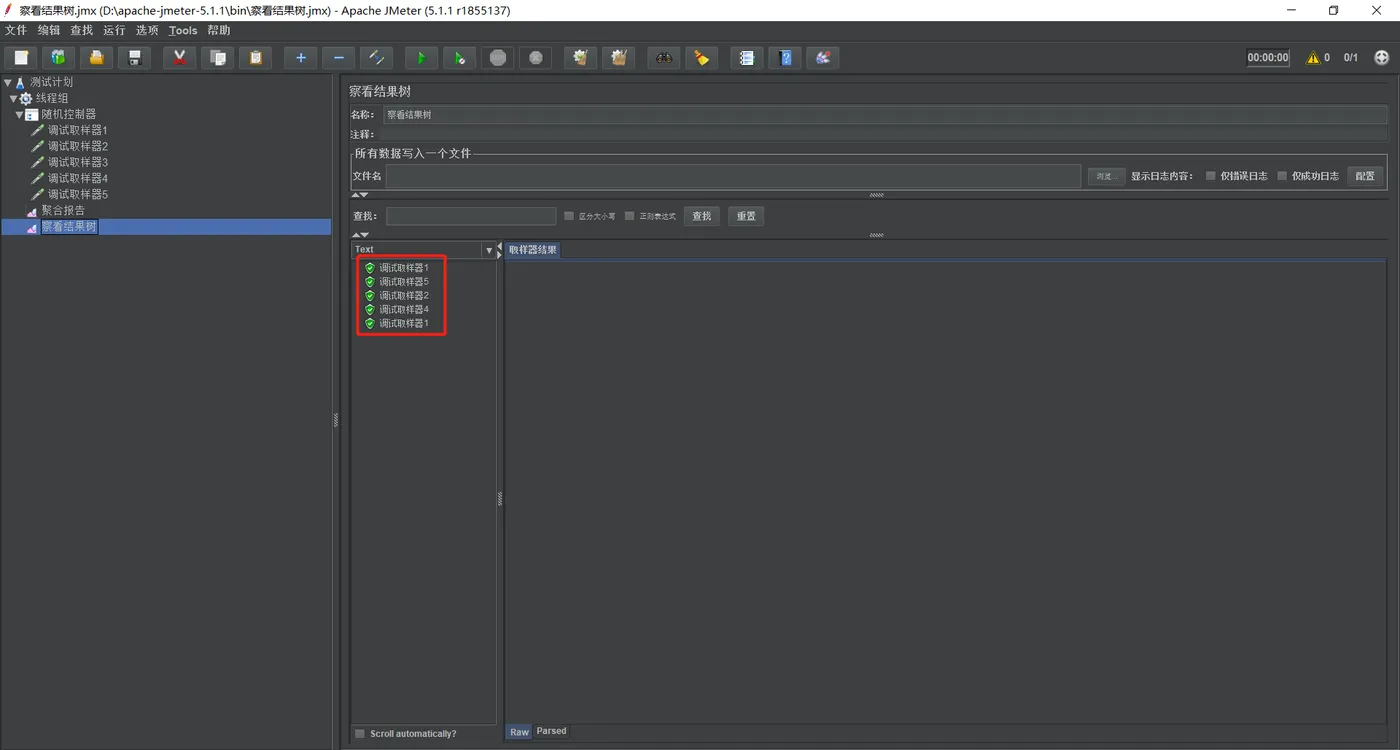Click the 文件名 input field
Viewport: 1400px width, 750px height.
click(733, 176)
